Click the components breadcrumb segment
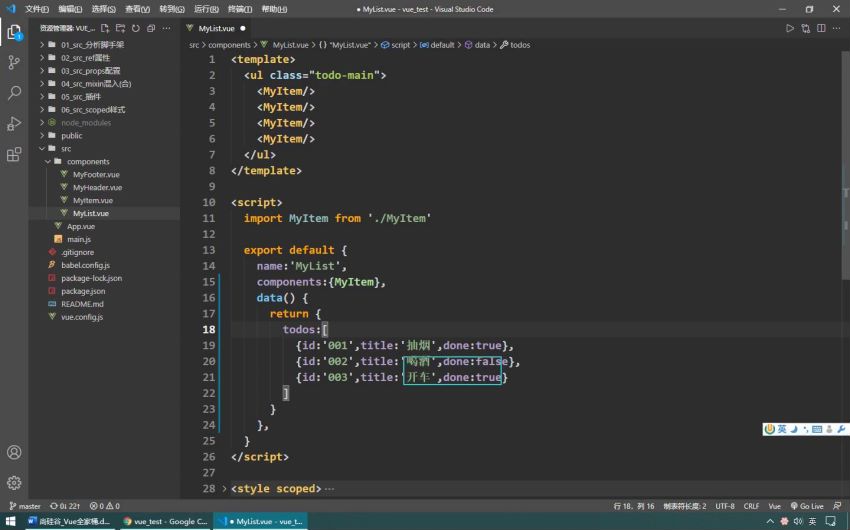This screenshot has width=850, height=530. [229, 45]
